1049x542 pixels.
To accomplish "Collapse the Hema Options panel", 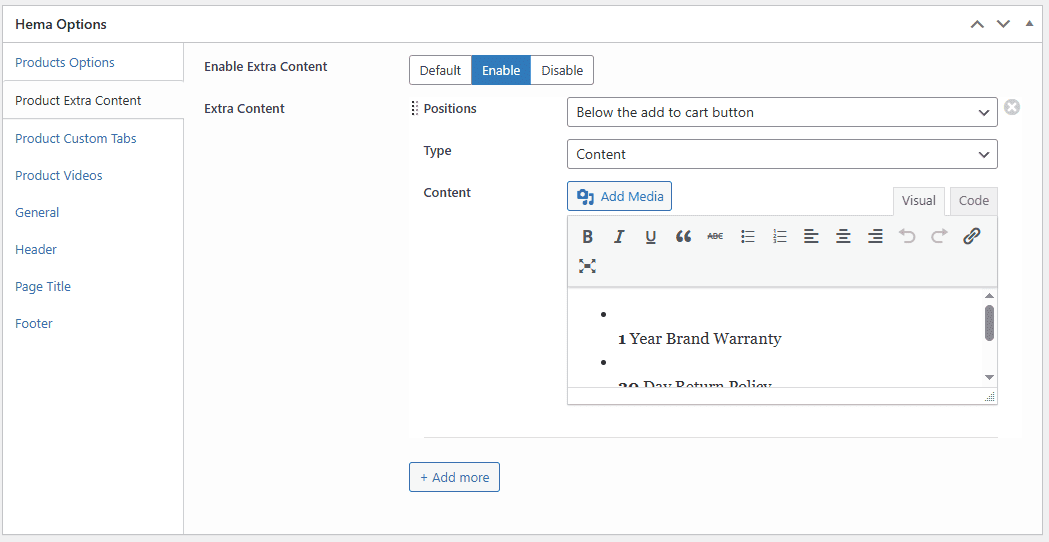I will tap(1029, 24).
